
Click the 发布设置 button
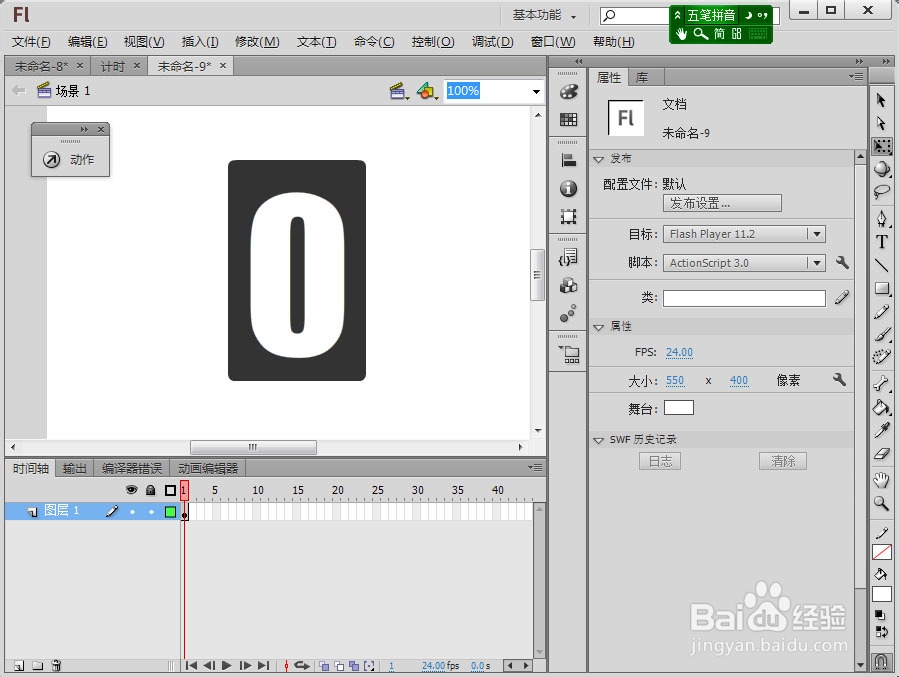click(720, 203)
